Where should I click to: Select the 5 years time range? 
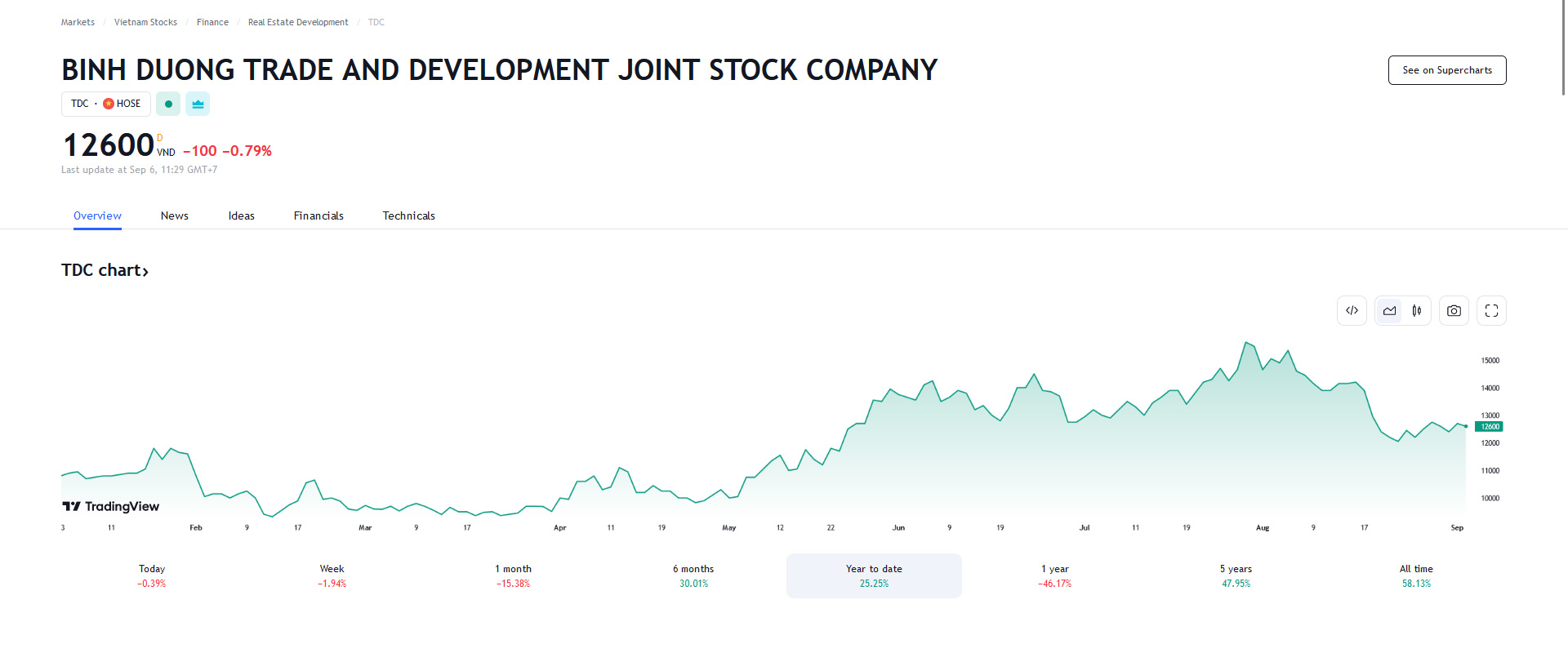(1236, 575)
